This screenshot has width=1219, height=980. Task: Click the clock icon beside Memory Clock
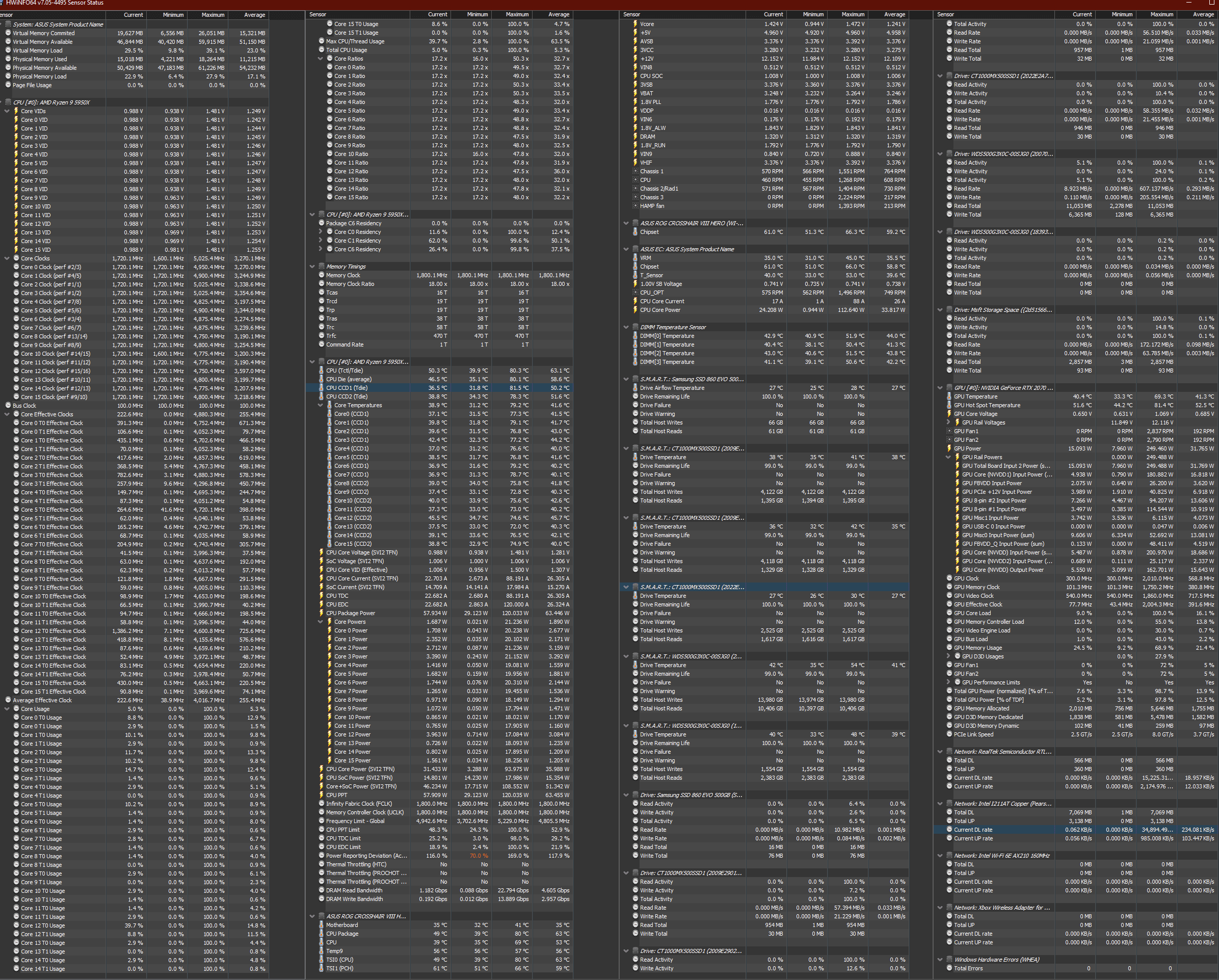(321, 275)
